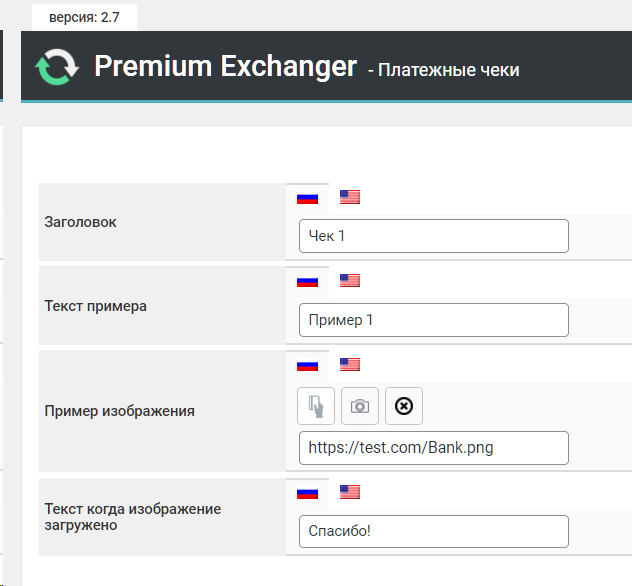632x586 pixels.
Task: Select Russian flag for Текст примера
Action: (307, 281)
